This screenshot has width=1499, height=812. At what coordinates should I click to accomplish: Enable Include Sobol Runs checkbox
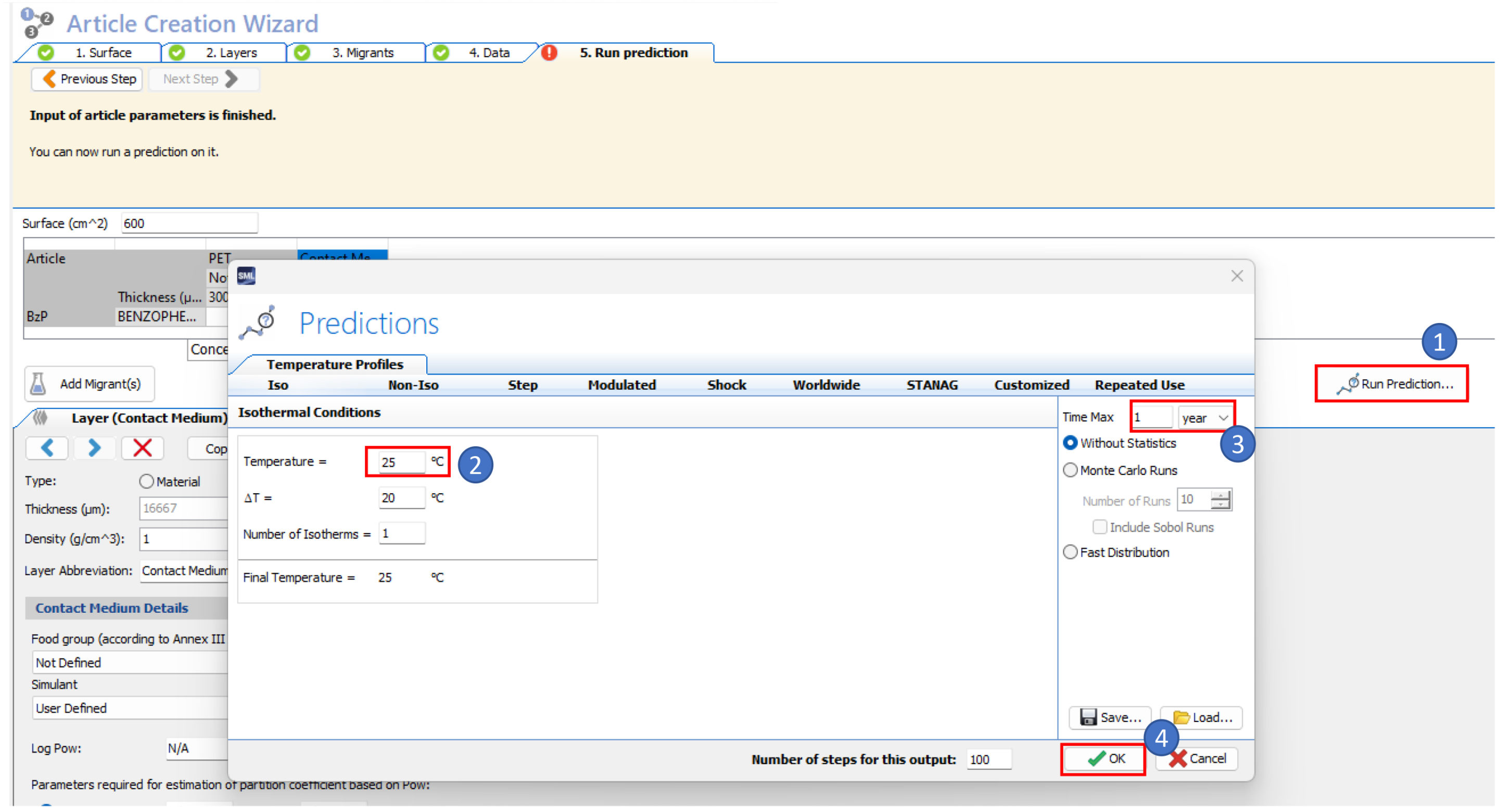click(1099, 527)
